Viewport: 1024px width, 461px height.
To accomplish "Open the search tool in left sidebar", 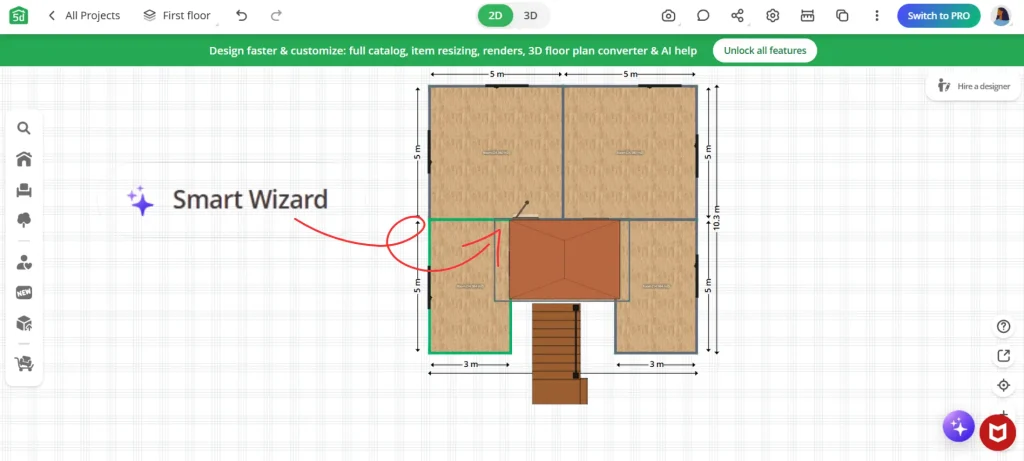I will tap(24, 128).
